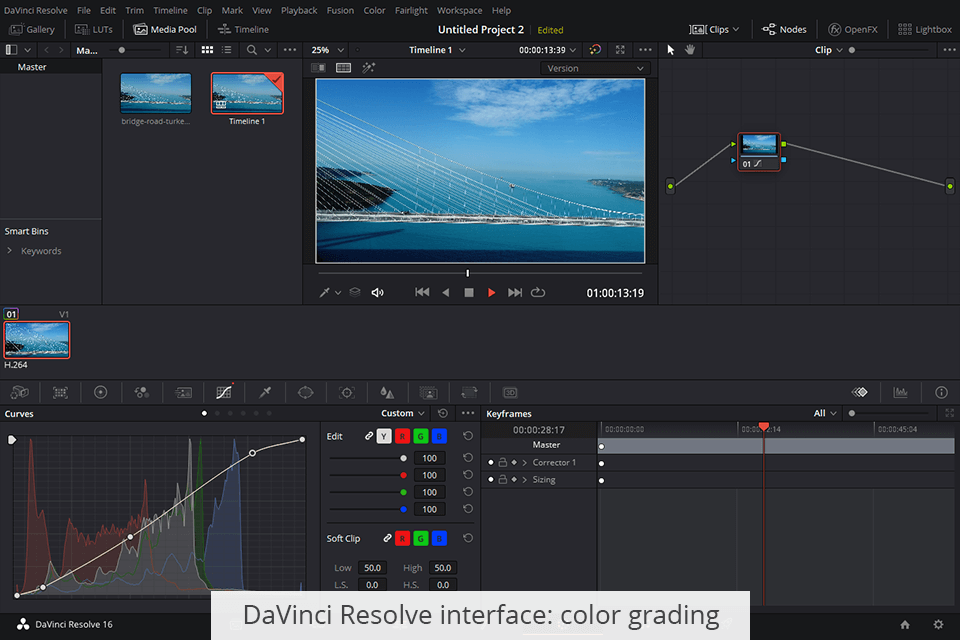Open the Camera Raw palette icon
Image resolution: width=960 pixels, height=640 pixels.
click(x=20, y=393)
